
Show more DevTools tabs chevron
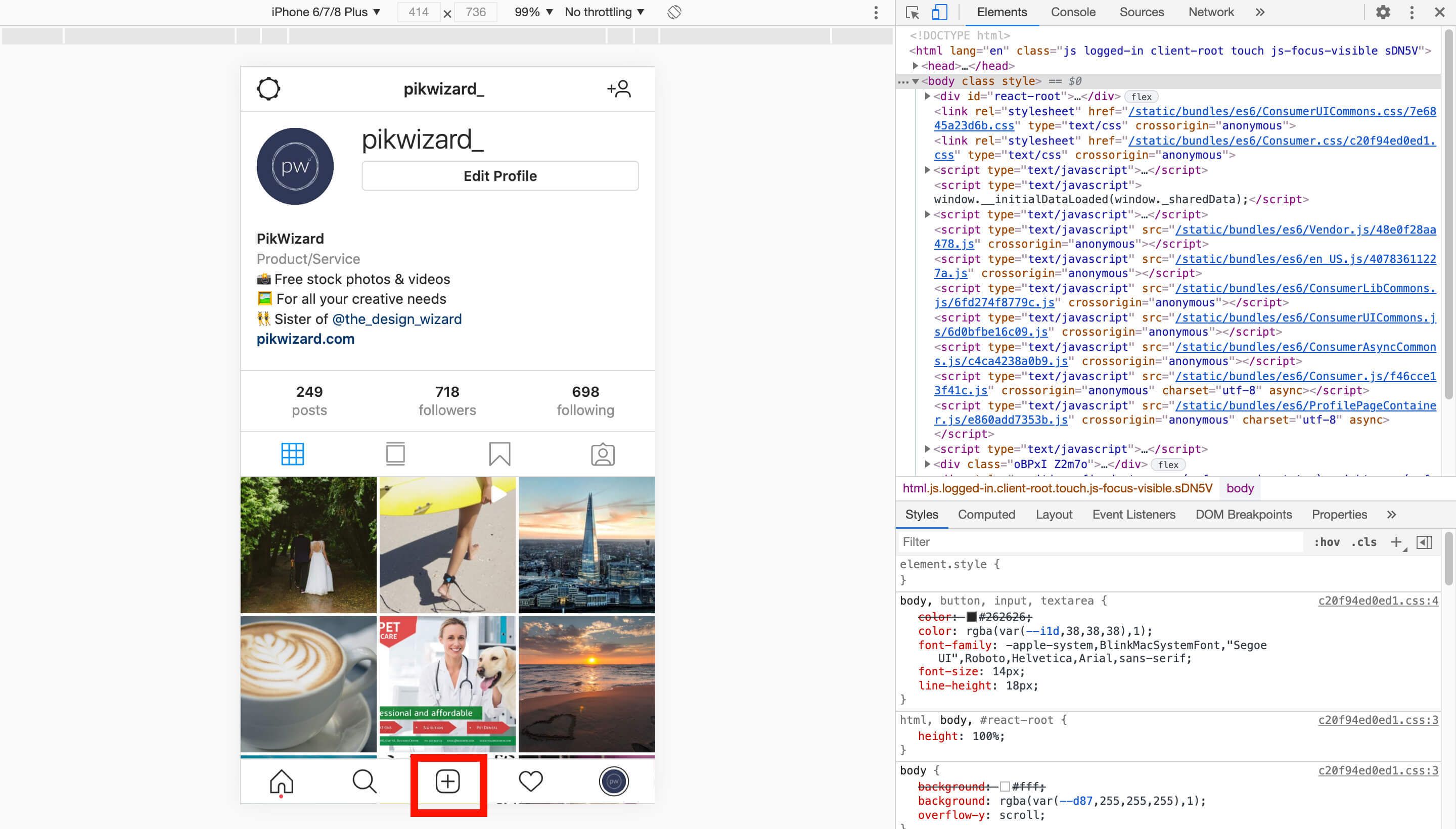(1260, 12)
